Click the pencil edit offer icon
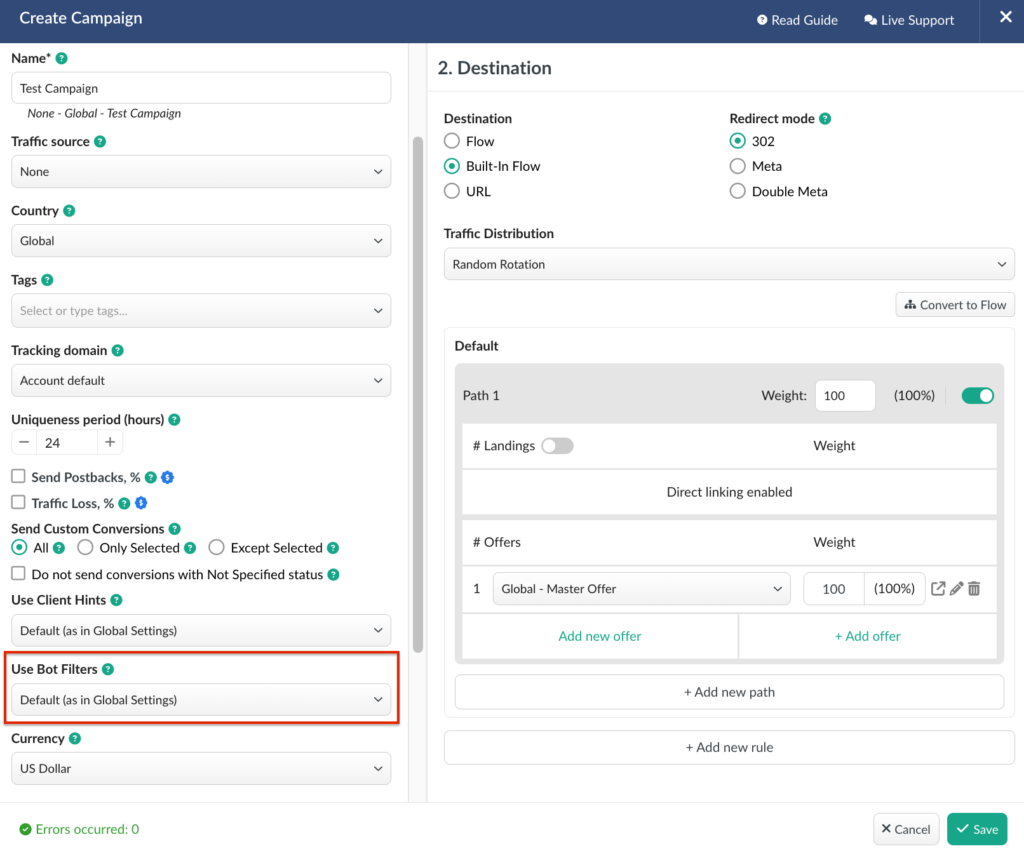1024x851 pixels. (x=956, y=589)
